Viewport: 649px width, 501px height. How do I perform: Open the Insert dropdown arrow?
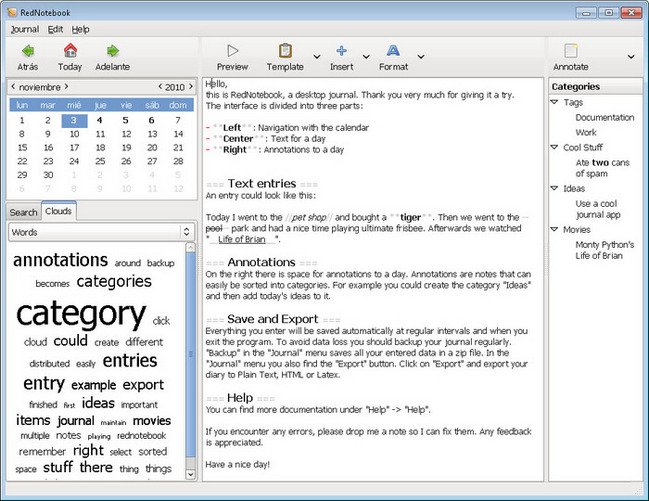pos(366,56)
